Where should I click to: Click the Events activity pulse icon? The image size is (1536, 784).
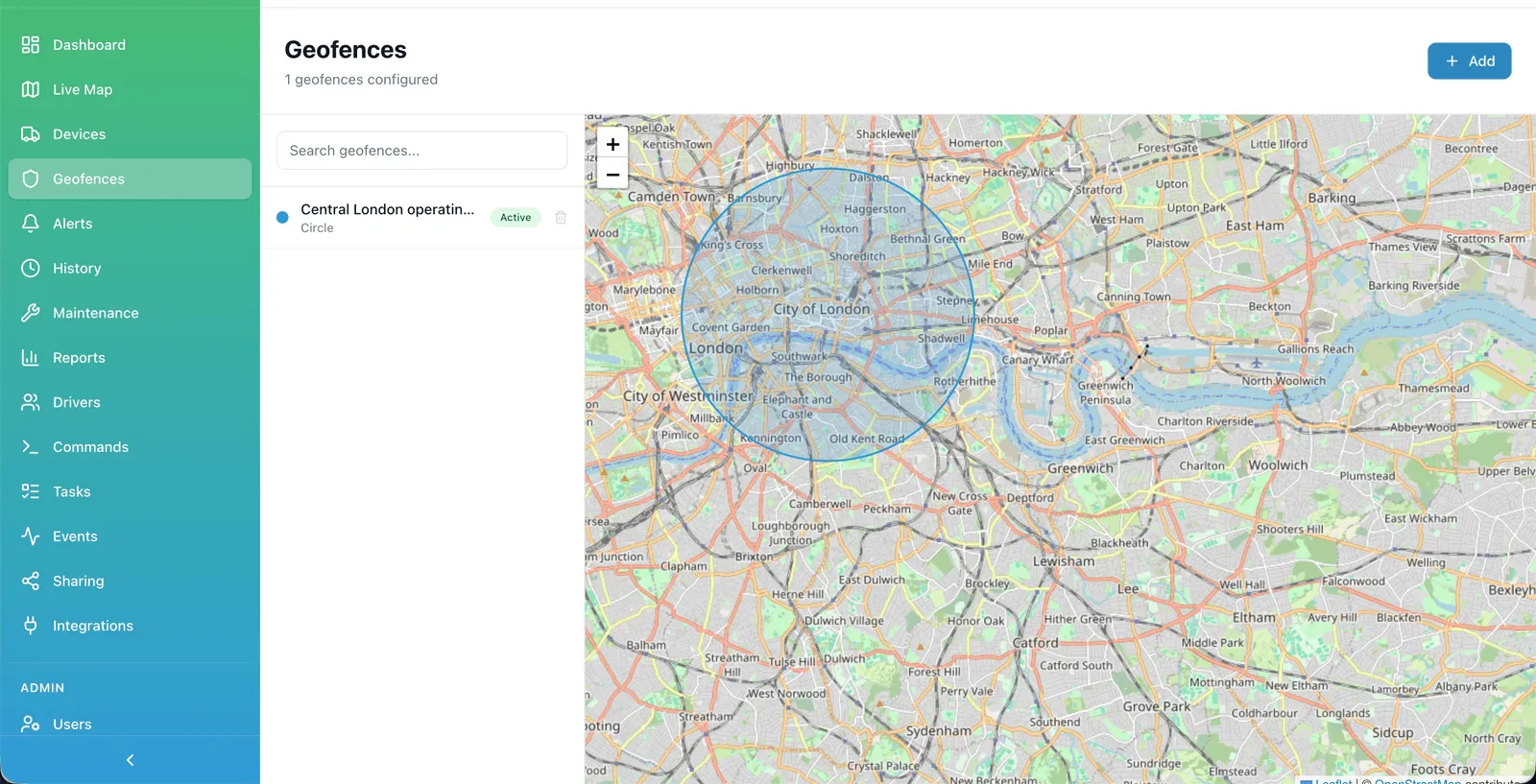click(x=31, y=536)
